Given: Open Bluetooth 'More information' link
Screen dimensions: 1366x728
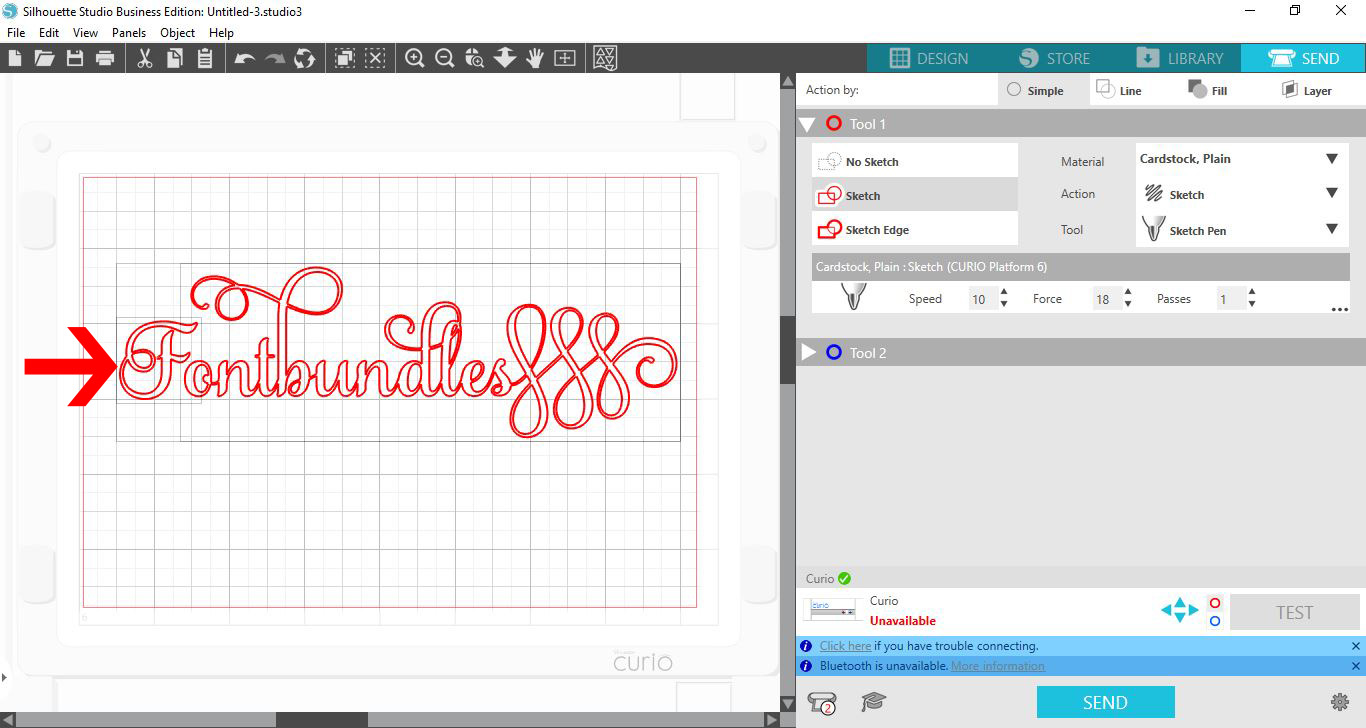Looking at the screenshot, I should coord(997,666).
